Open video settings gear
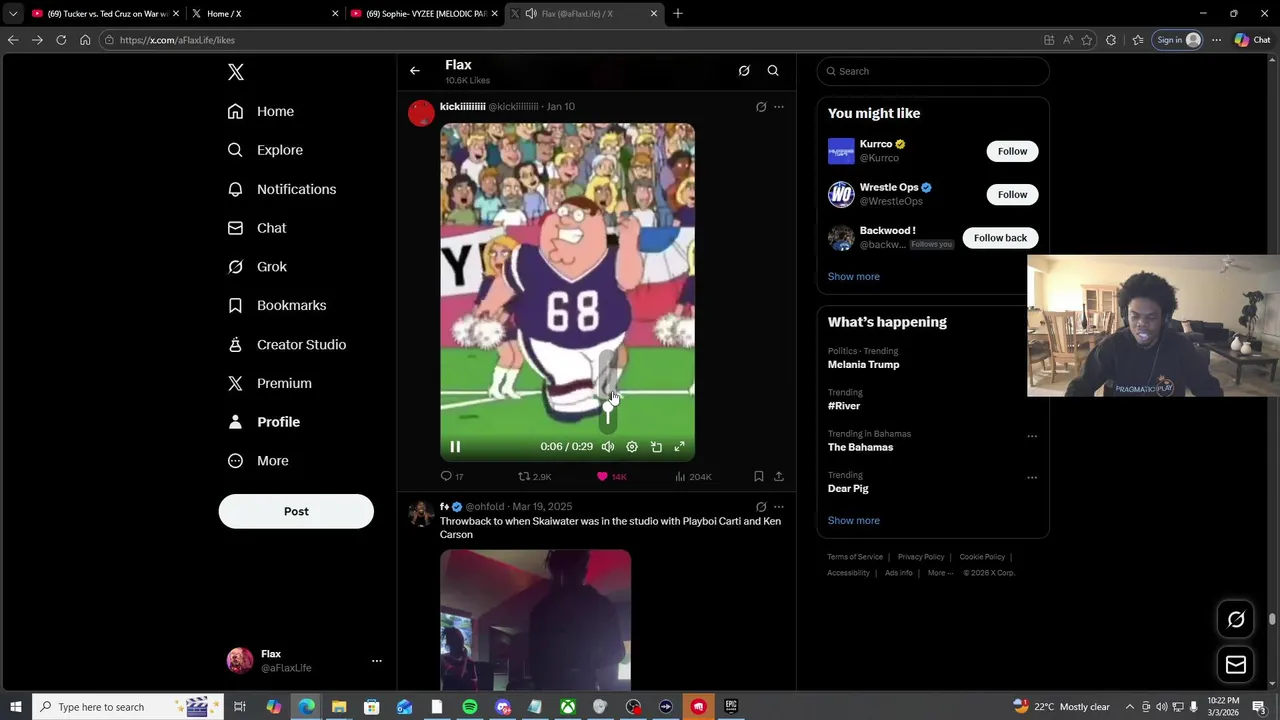The height and width of the screenshot is (720, 1280). pos(632,447)
